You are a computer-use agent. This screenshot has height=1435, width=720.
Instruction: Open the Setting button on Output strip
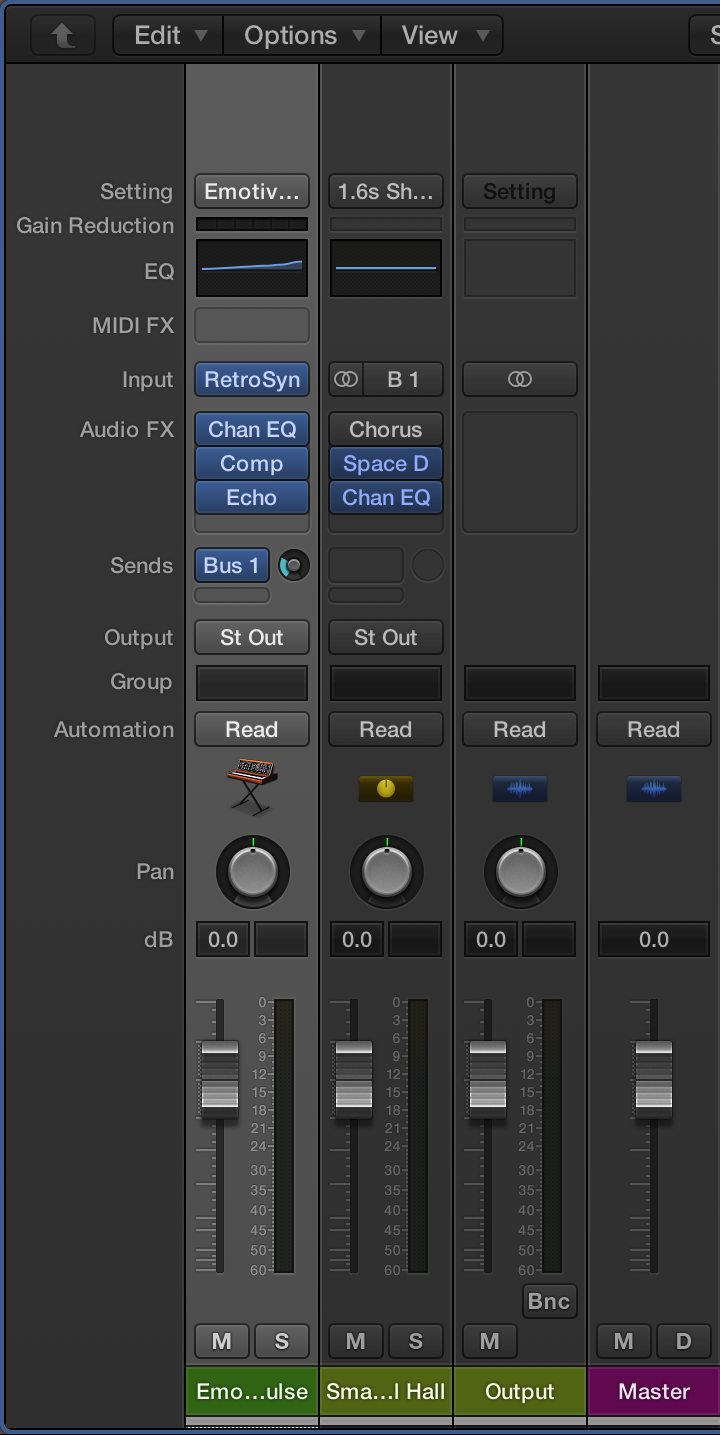(520, 191)
